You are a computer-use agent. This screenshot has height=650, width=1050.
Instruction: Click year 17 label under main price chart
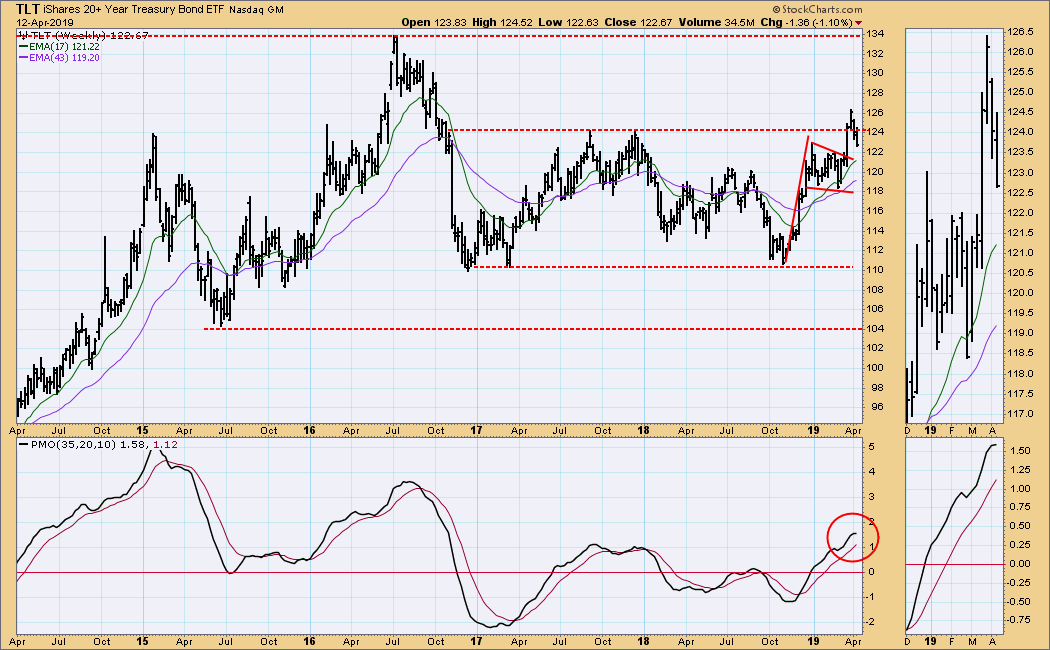[476, 430]
